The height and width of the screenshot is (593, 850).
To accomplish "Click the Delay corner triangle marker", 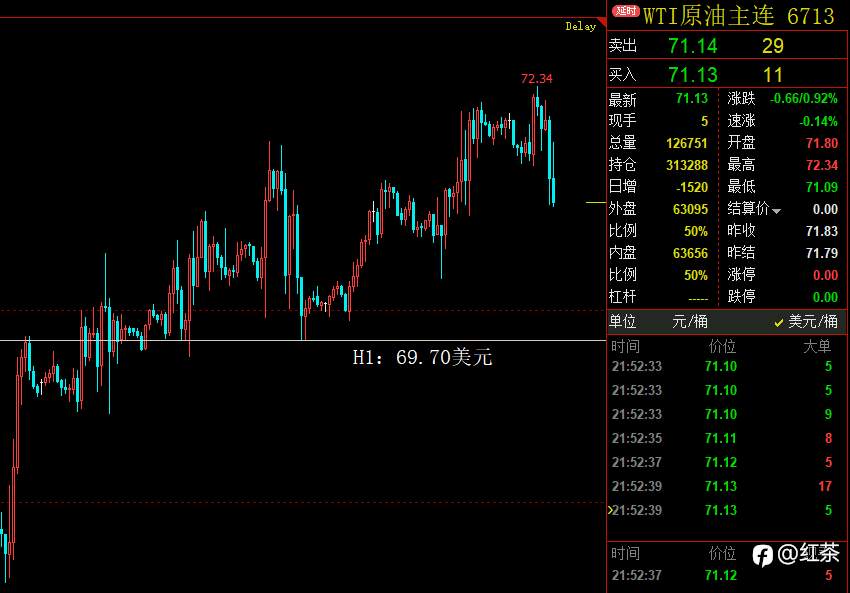I will pos(602,22).
